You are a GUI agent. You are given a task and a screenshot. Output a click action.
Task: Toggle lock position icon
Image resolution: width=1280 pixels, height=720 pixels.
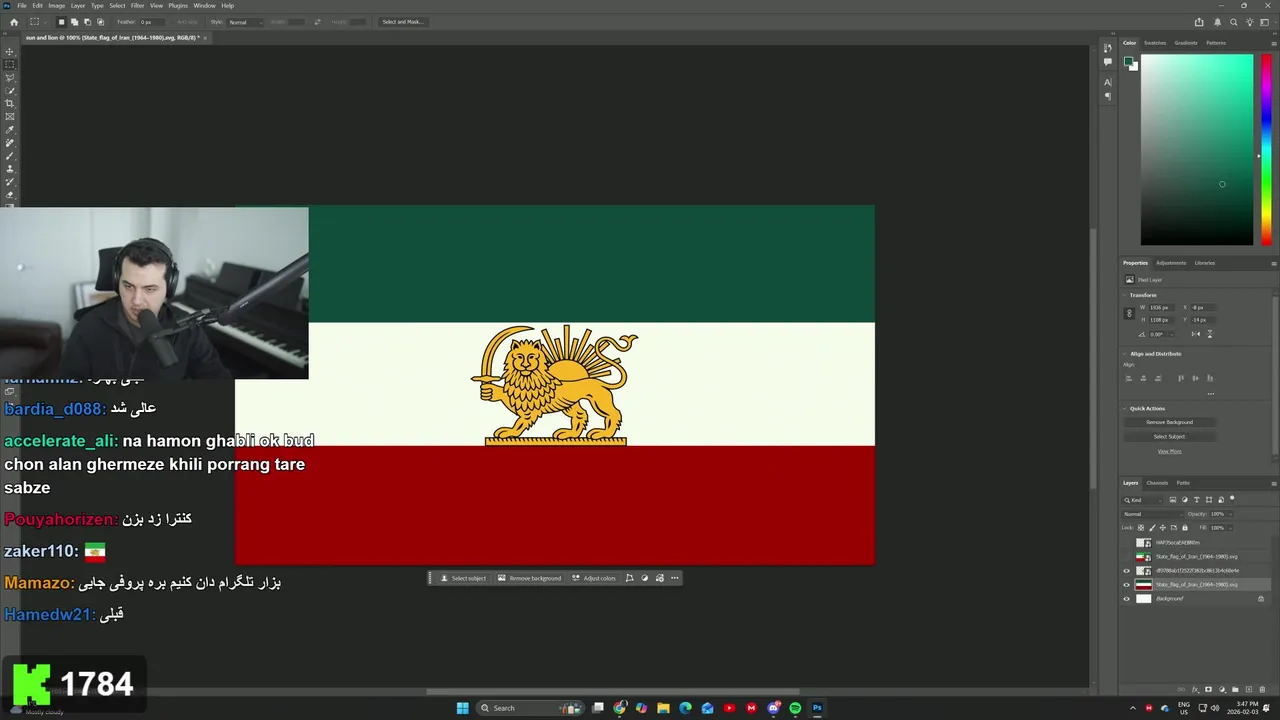click(1163, 528)
